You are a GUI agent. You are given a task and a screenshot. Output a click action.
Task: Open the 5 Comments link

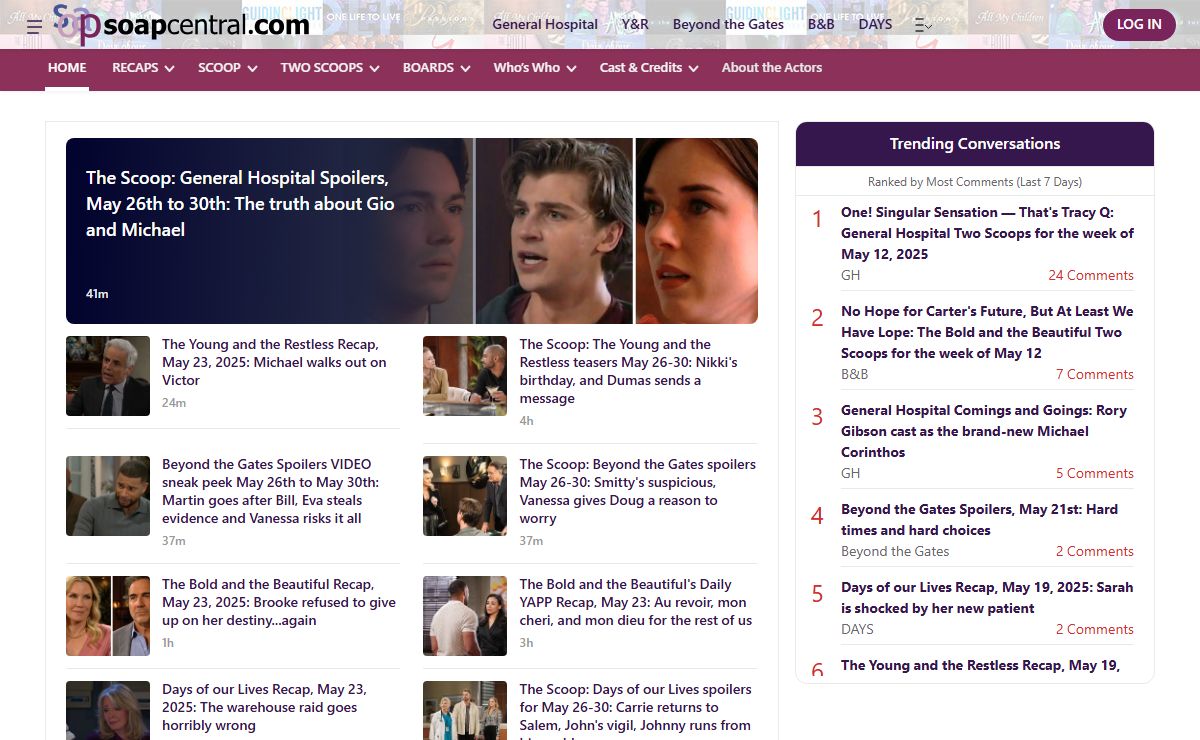pyautogui.click(x=1095, y=473)
